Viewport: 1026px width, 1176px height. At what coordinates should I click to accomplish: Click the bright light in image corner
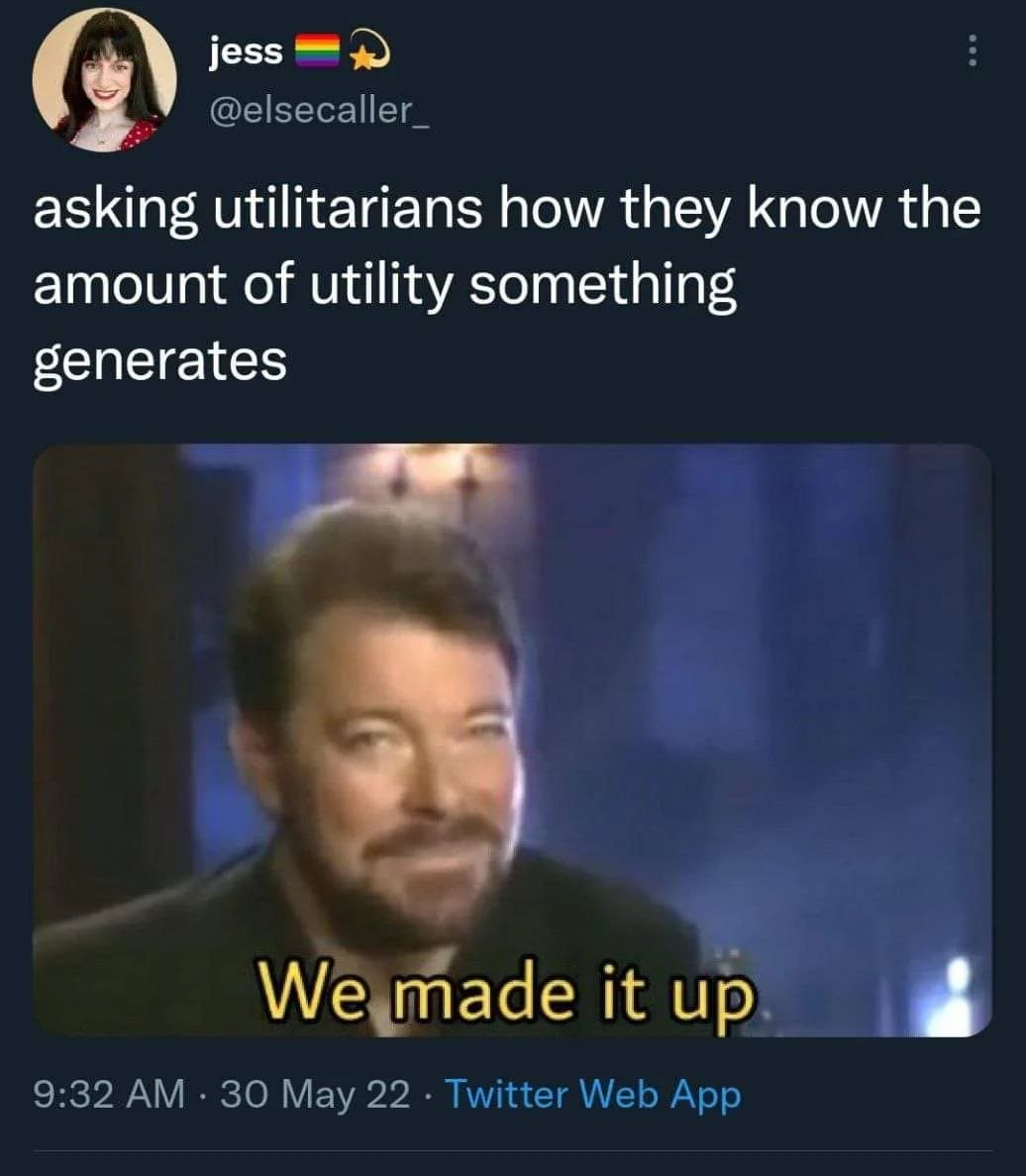[x=957, y=992]
